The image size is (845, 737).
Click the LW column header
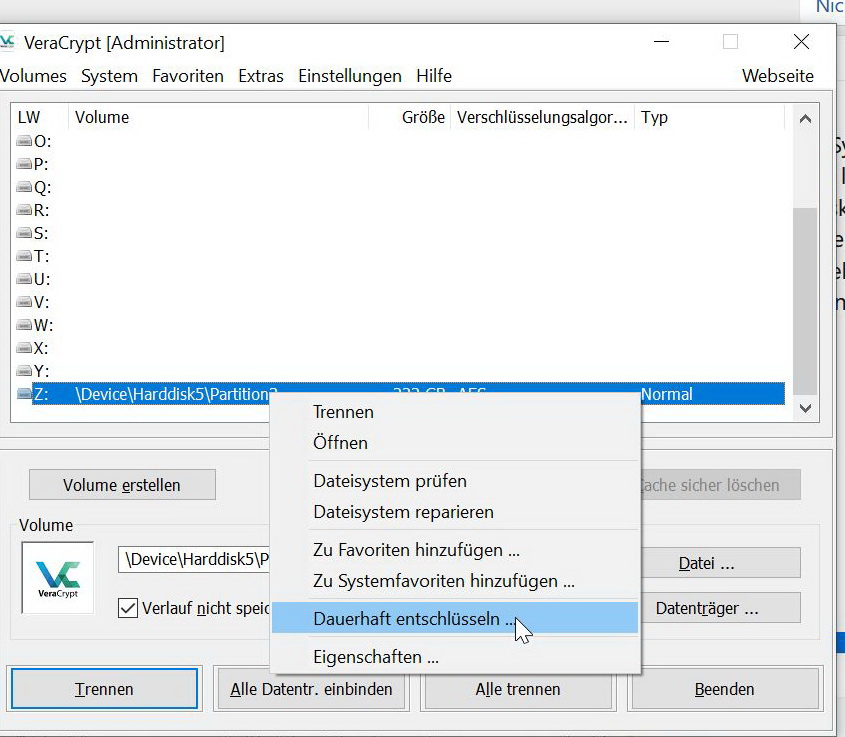tap(39, 117)
